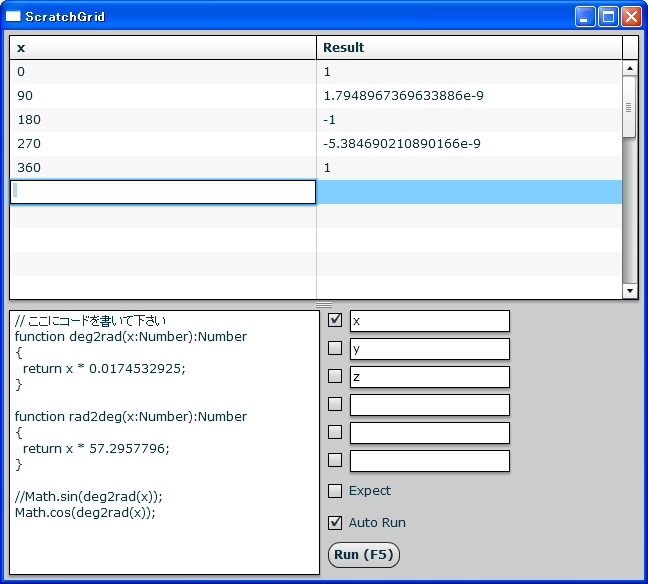
Task: Click the //Math.sin(deg2rad(x)); comment line
Action: tap(88, 496)
